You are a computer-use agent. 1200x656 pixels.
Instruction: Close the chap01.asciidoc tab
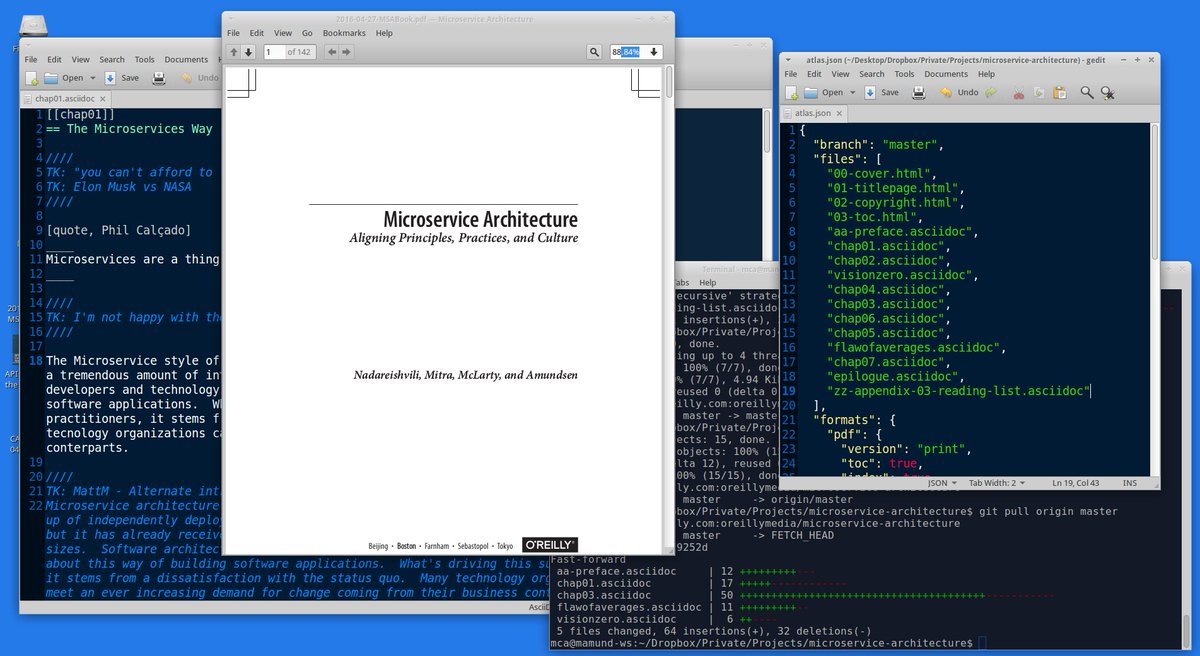click(x=103, y=98)
